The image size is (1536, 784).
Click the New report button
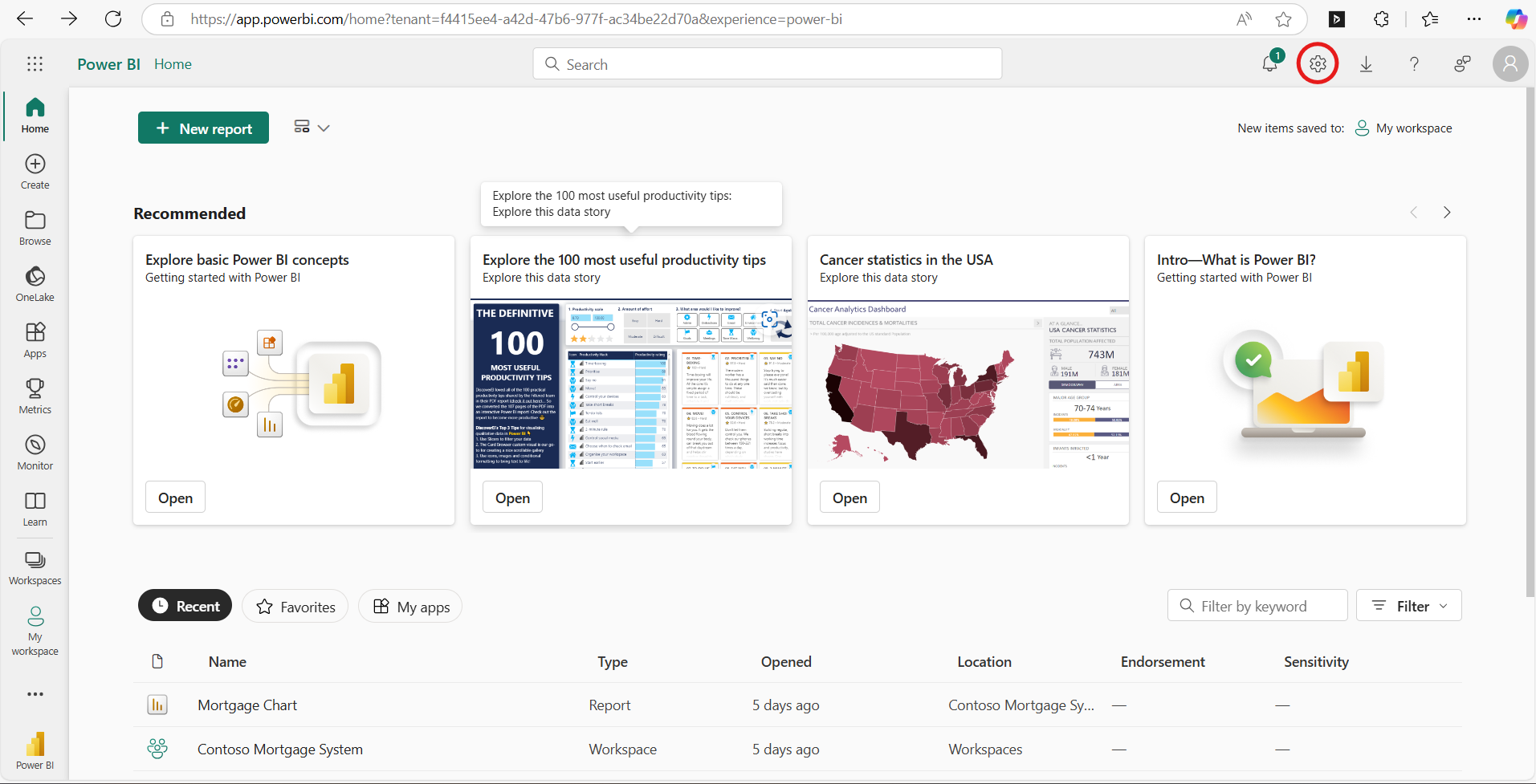(203, 128)
